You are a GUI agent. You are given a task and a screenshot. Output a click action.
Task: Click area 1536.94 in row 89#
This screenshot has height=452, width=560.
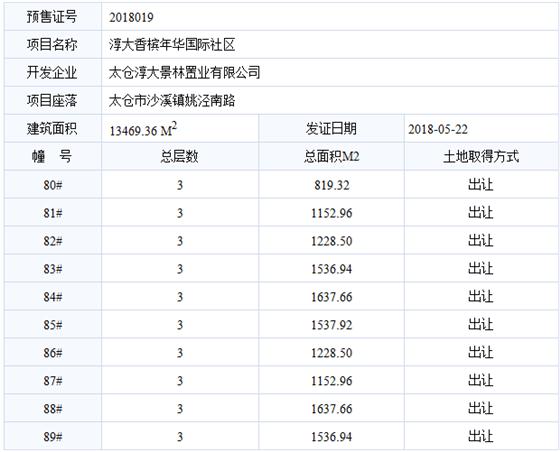tap(332, 437)
